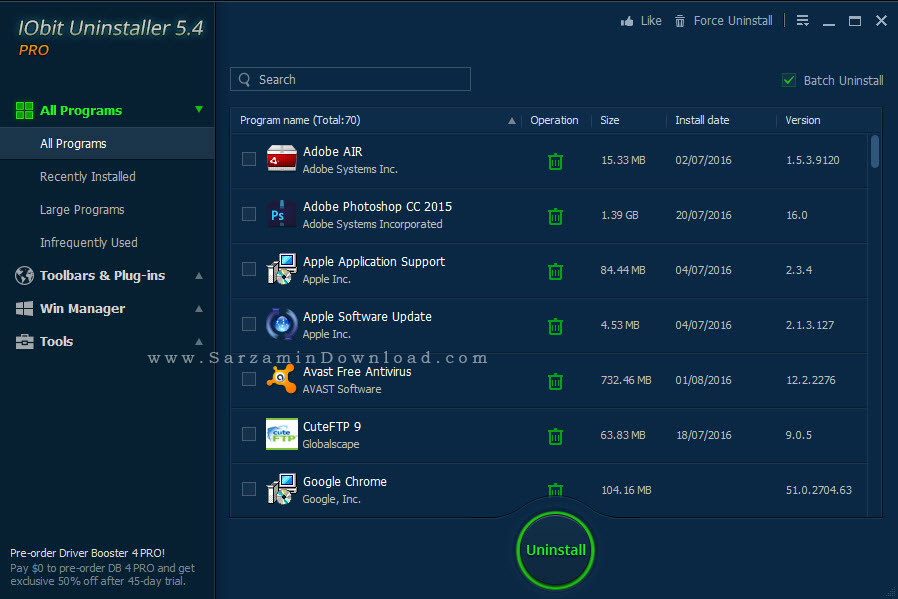898x599 pixels.
Task: Click the trash icon for CuteFTP 9
Action: [555, 436]
